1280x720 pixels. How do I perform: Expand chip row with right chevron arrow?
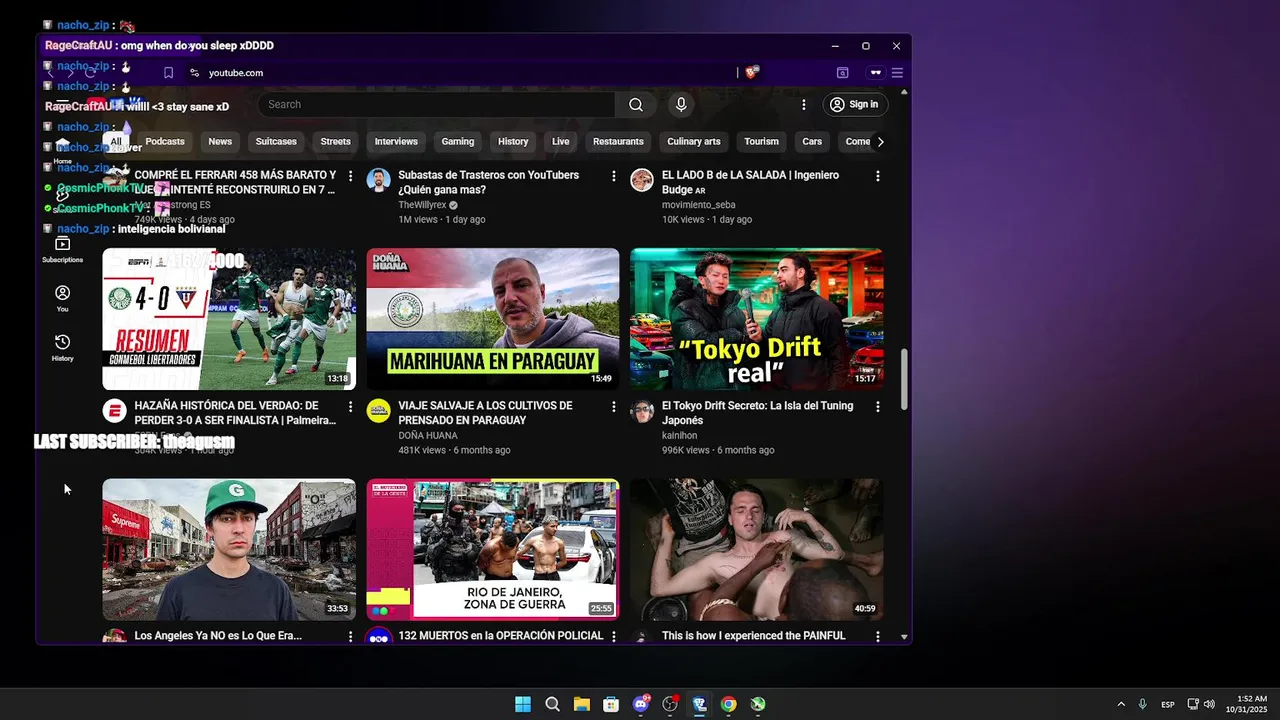point(880,141)
